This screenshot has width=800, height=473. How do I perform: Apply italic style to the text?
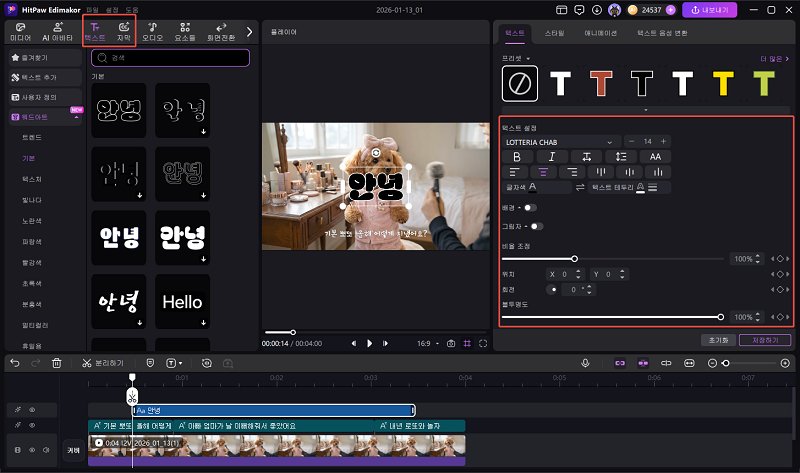pos(551,156)
